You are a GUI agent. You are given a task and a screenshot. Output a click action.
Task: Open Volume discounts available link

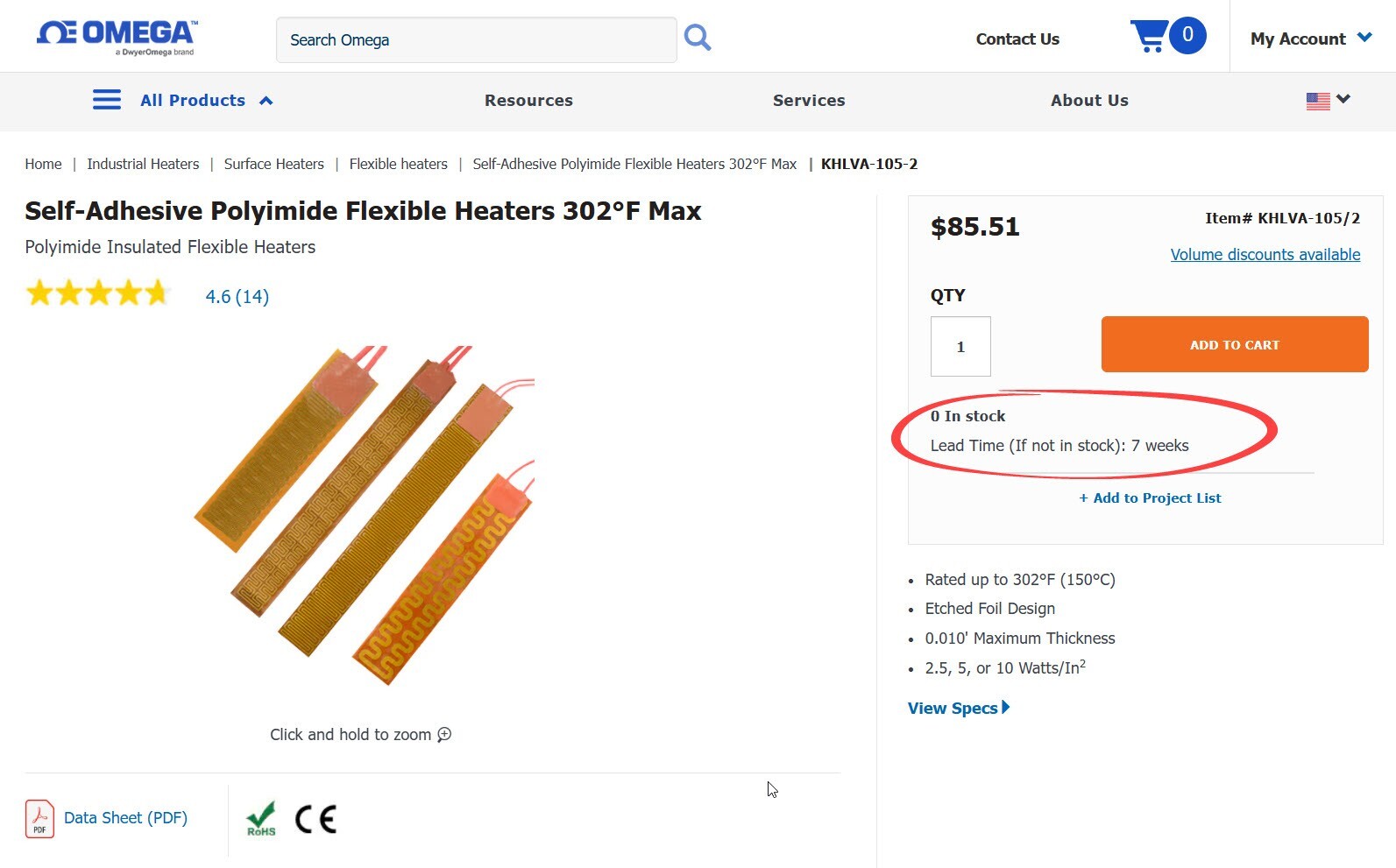click(1265, 255)
